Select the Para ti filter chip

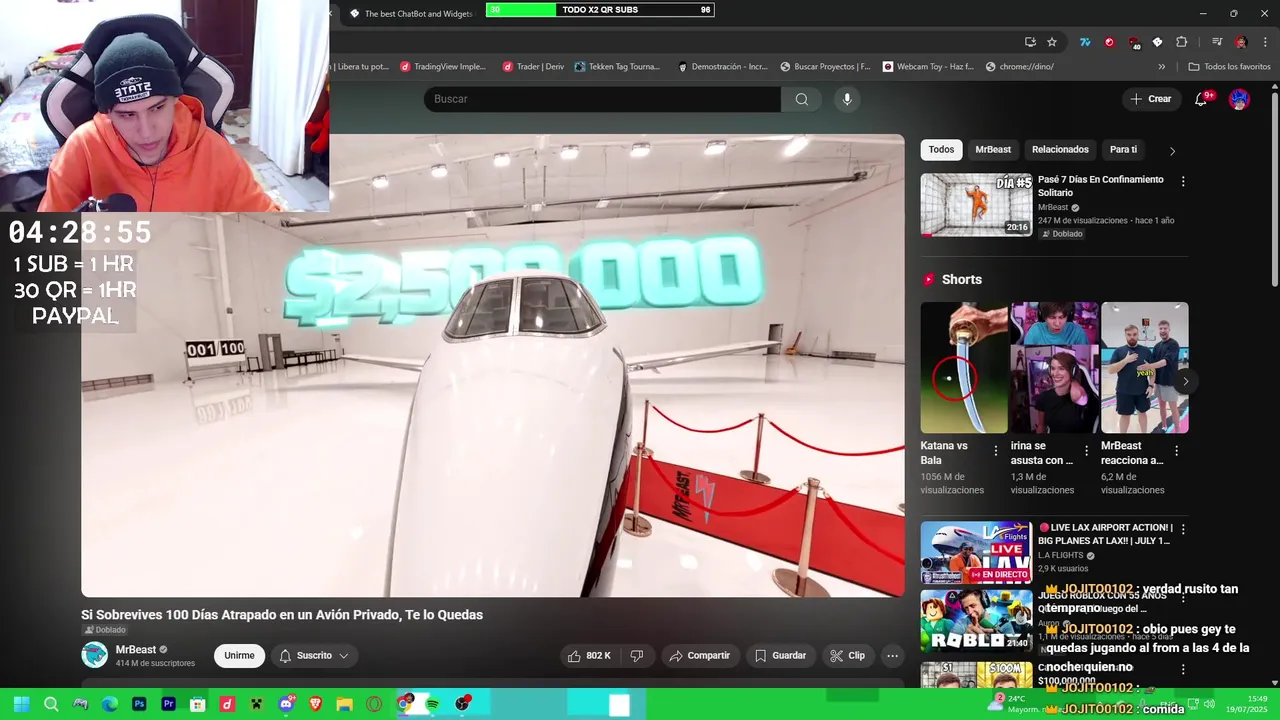pos(1123,150)
